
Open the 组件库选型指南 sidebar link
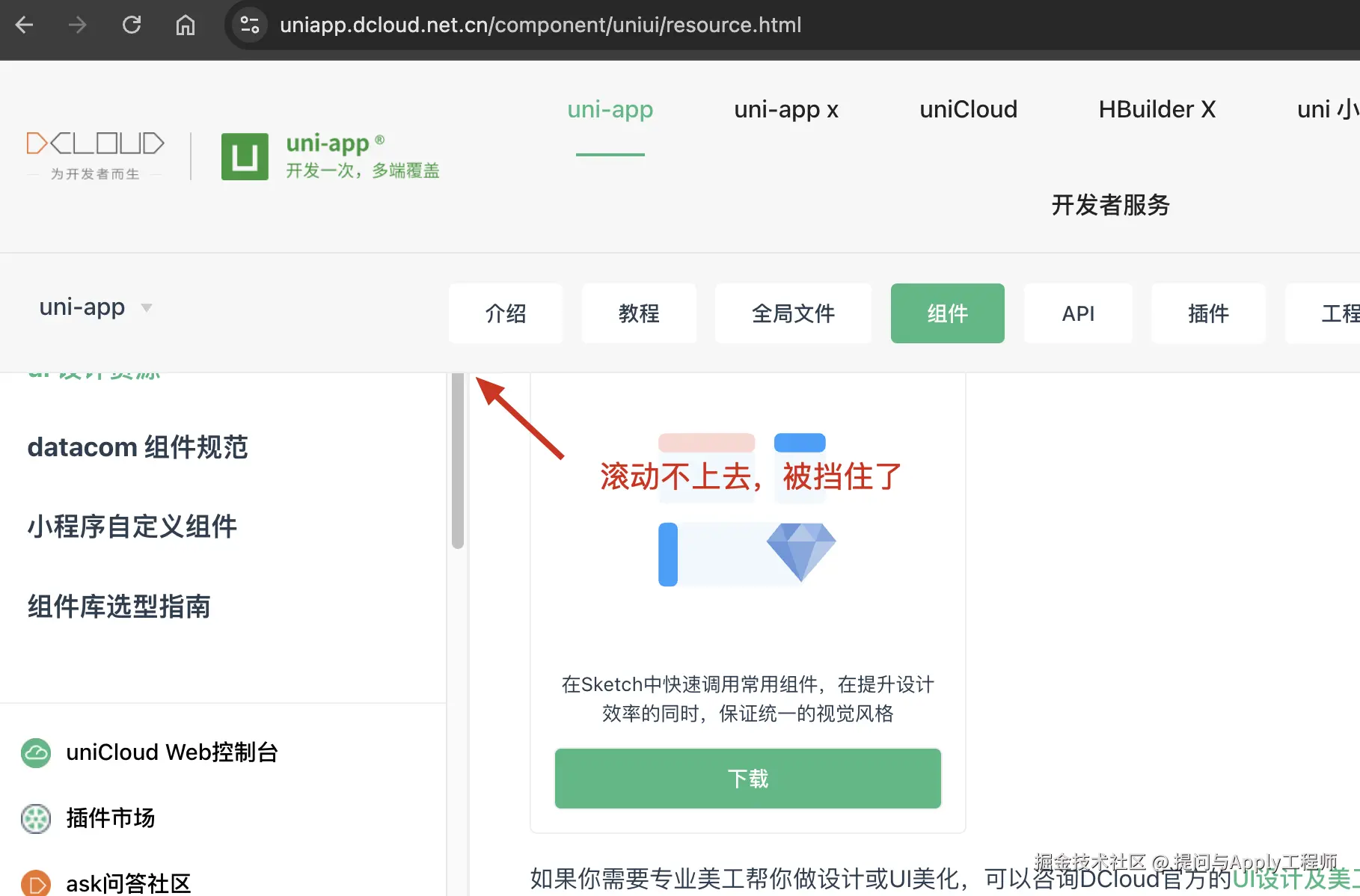pyautogui.click(x=120, y=607)
